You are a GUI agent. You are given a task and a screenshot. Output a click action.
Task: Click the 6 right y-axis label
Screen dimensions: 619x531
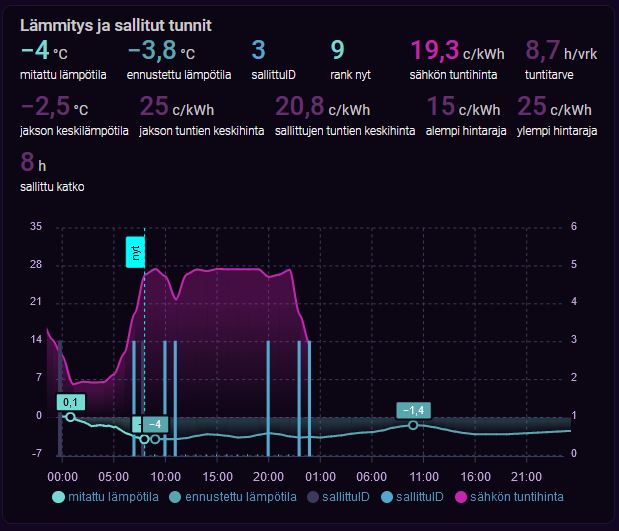pyautogui.click(x=574, y=227)
